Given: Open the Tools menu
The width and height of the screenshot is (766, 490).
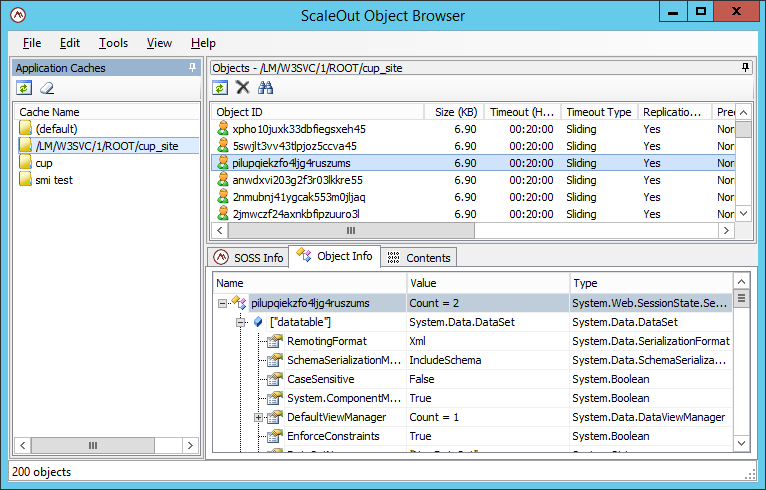Looking at the screenshot, I should pos(113,43).
